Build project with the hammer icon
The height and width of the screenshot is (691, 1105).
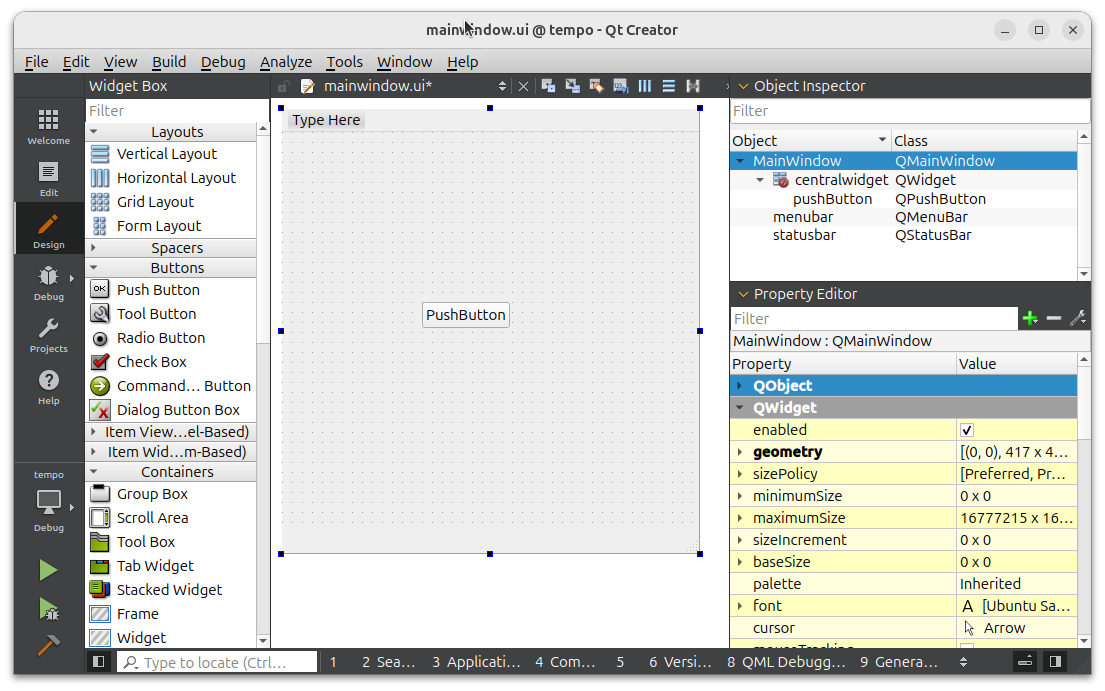48,645
